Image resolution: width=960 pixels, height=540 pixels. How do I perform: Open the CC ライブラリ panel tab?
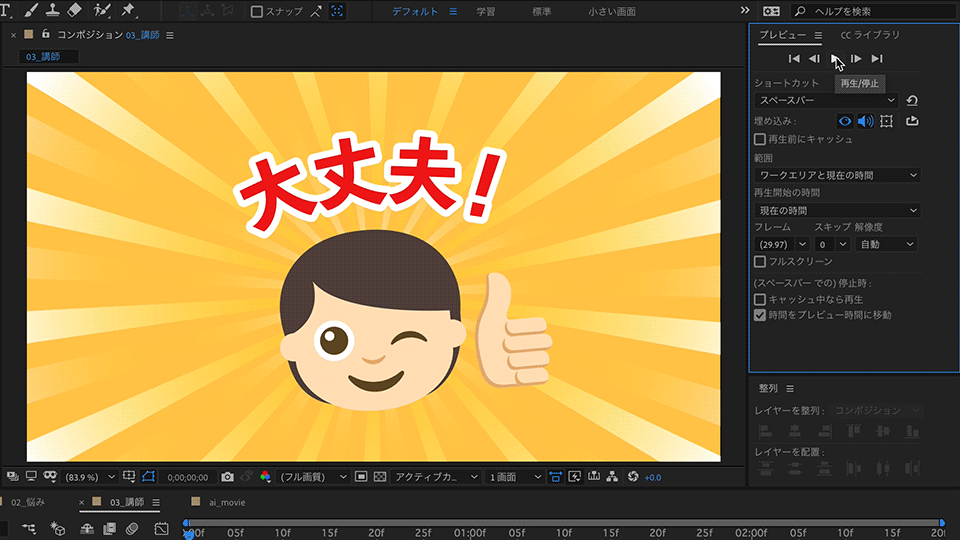point(870,35)
